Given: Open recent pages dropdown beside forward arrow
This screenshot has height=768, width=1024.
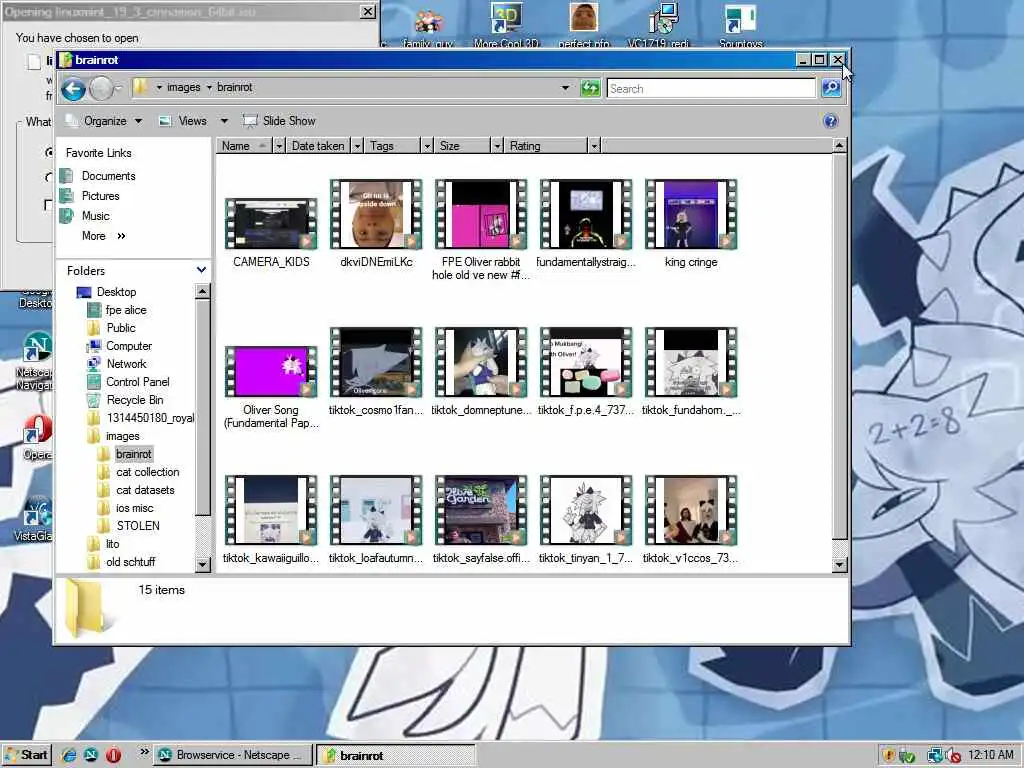Looking at the screenshot, I should (119, 88).
